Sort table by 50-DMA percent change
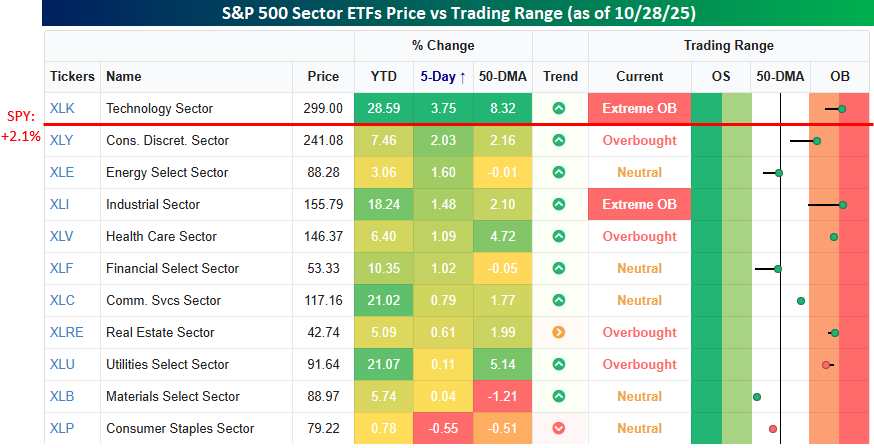 [502, 76]
